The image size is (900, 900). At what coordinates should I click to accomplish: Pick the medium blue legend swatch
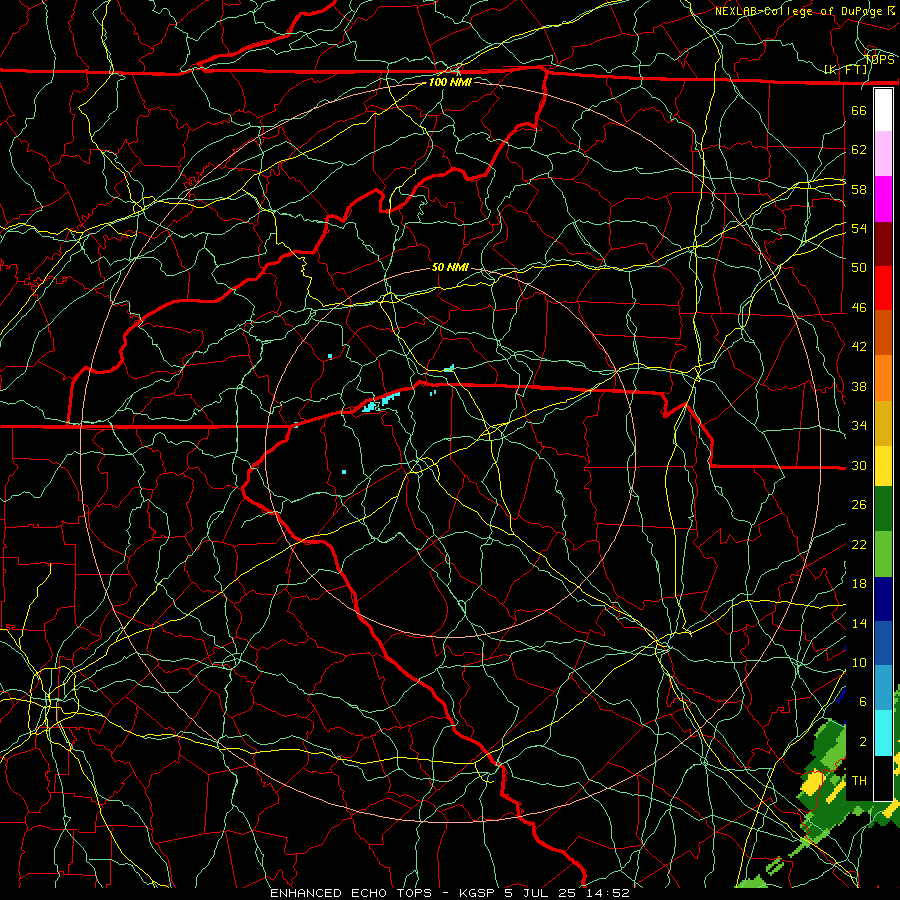click(883, 643)
